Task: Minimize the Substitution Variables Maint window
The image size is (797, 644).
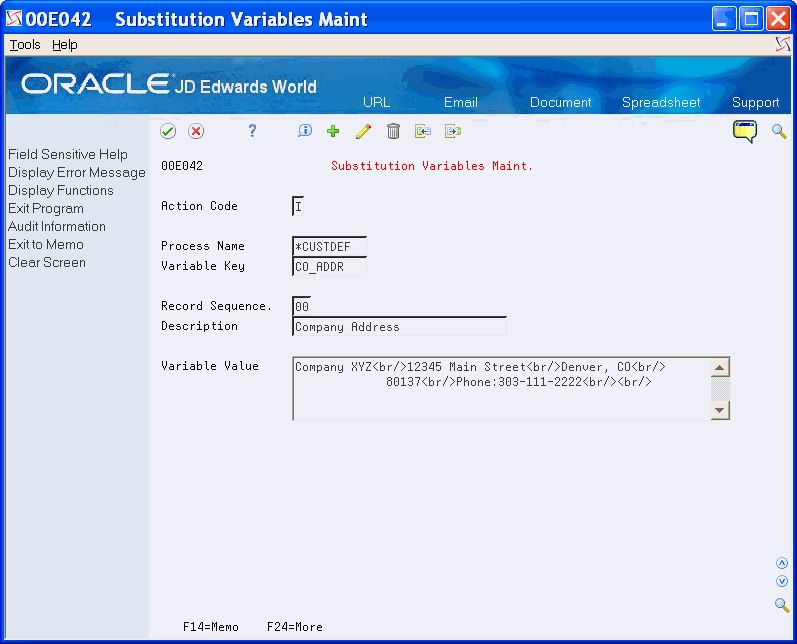Action: 724,19
